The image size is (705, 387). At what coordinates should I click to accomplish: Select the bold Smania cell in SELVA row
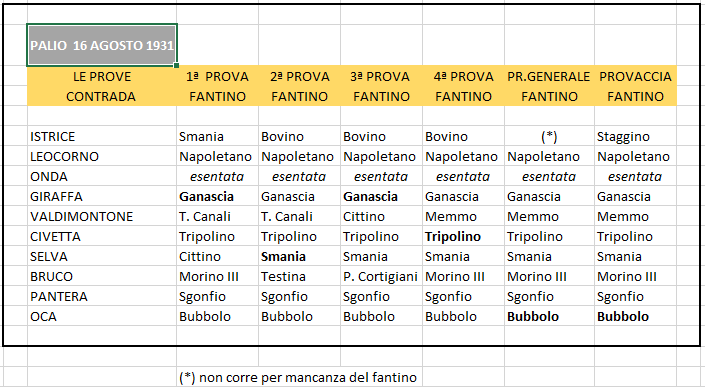(x=299, y=256)
